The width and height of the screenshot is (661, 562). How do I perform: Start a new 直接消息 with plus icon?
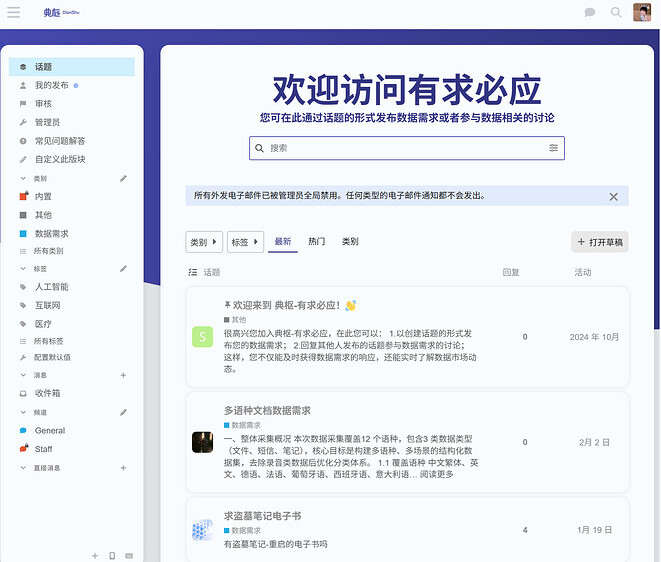coord(124,468)
